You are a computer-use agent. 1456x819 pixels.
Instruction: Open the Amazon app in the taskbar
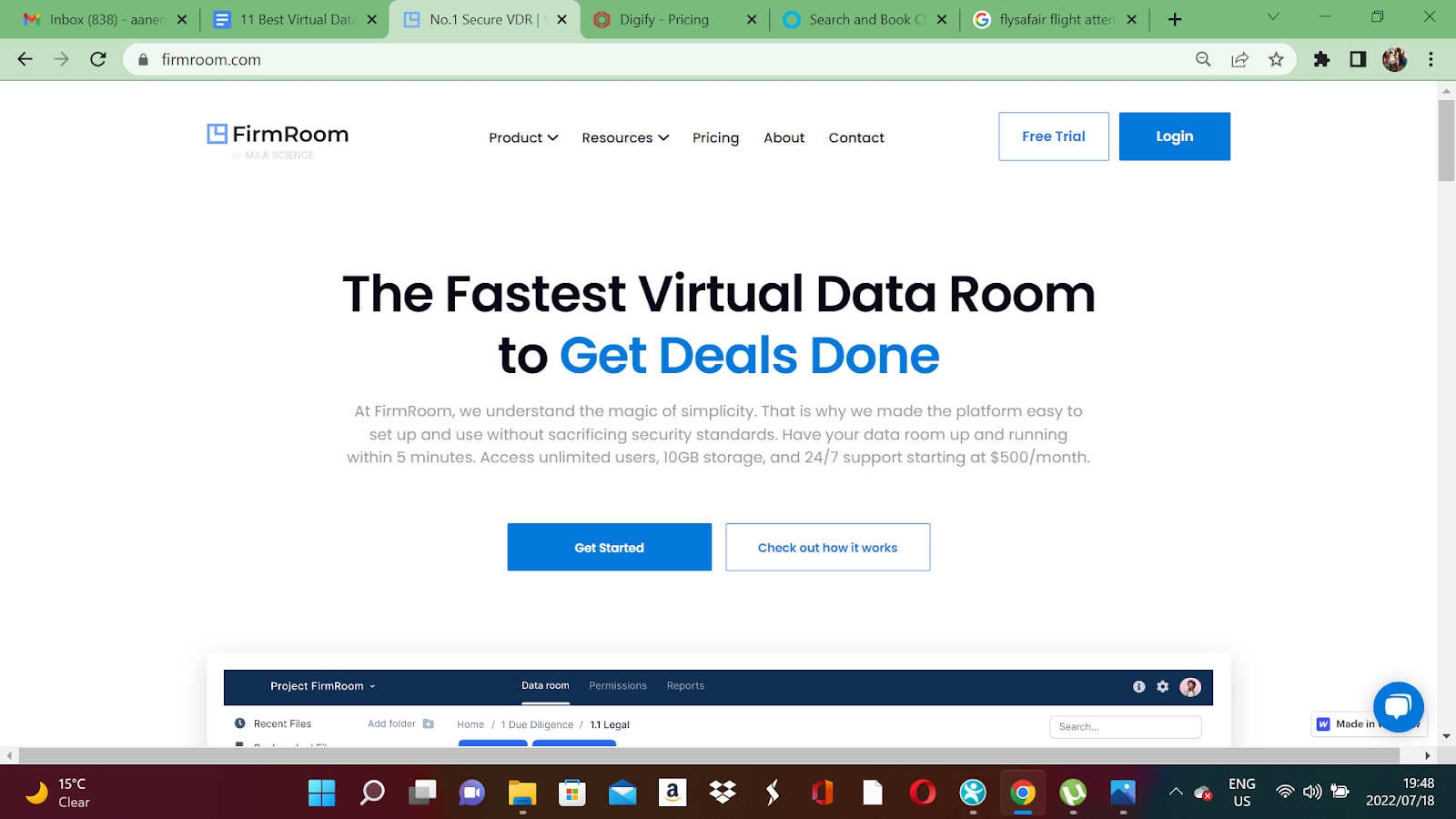[x=672, y=793]
